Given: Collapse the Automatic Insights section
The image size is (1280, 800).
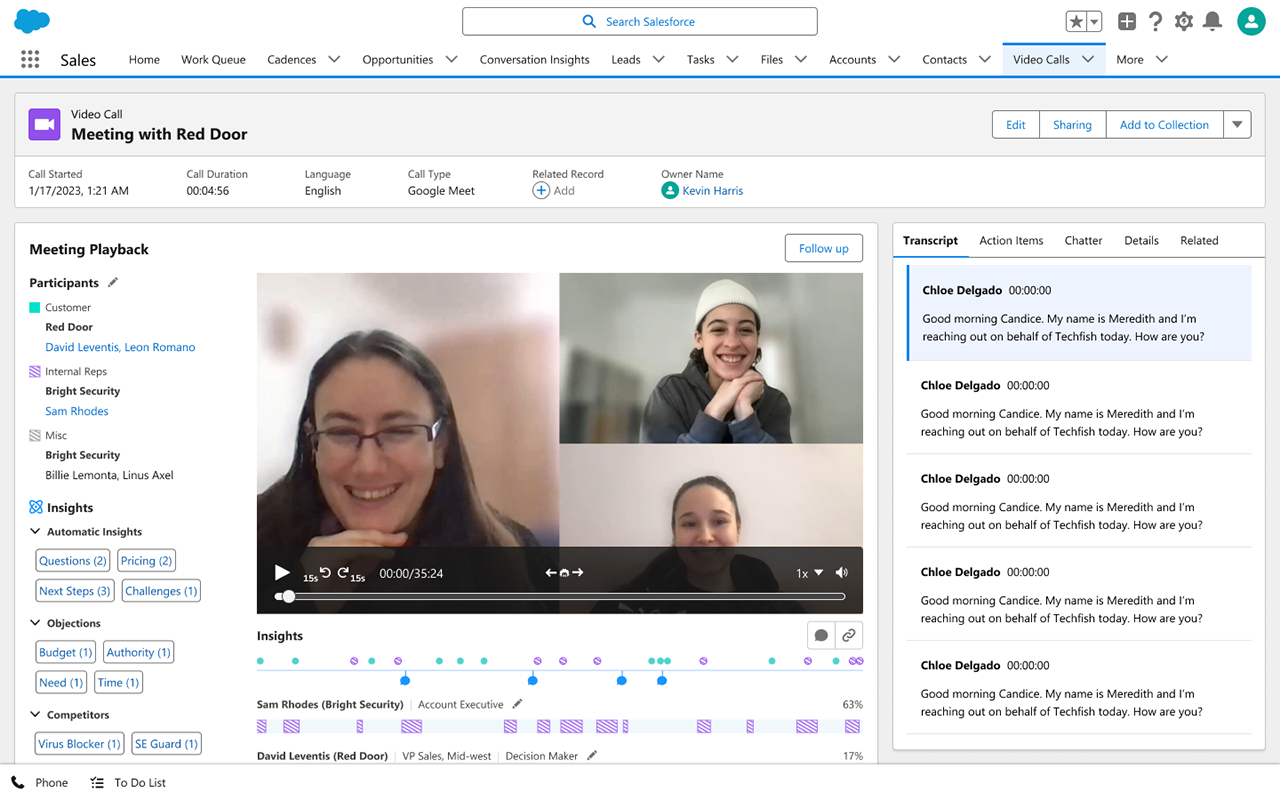Looking at the screenshot, I should pyautogui.click(x=36, y=532).
